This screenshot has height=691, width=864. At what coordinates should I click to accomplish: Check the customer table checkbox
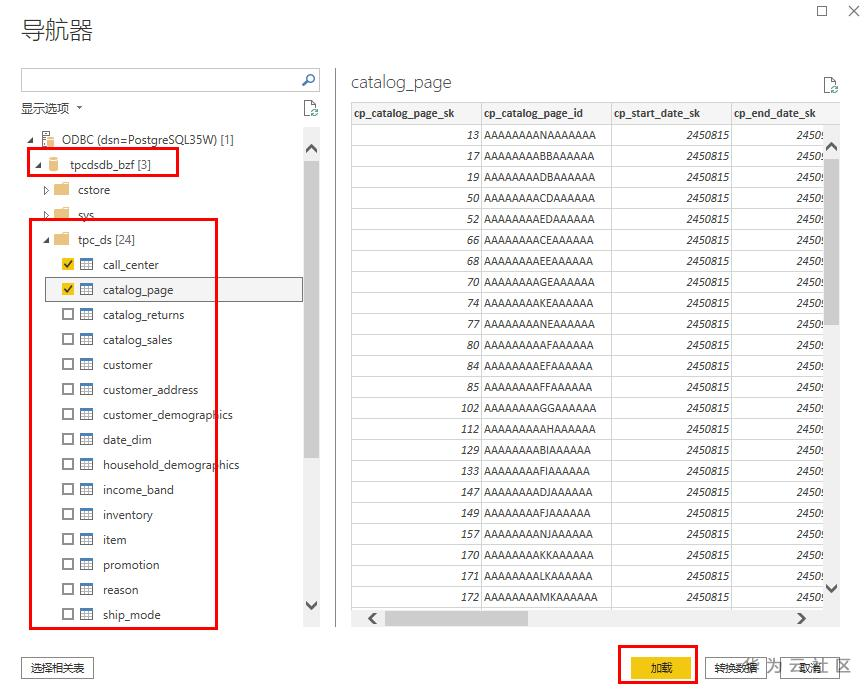68,364
